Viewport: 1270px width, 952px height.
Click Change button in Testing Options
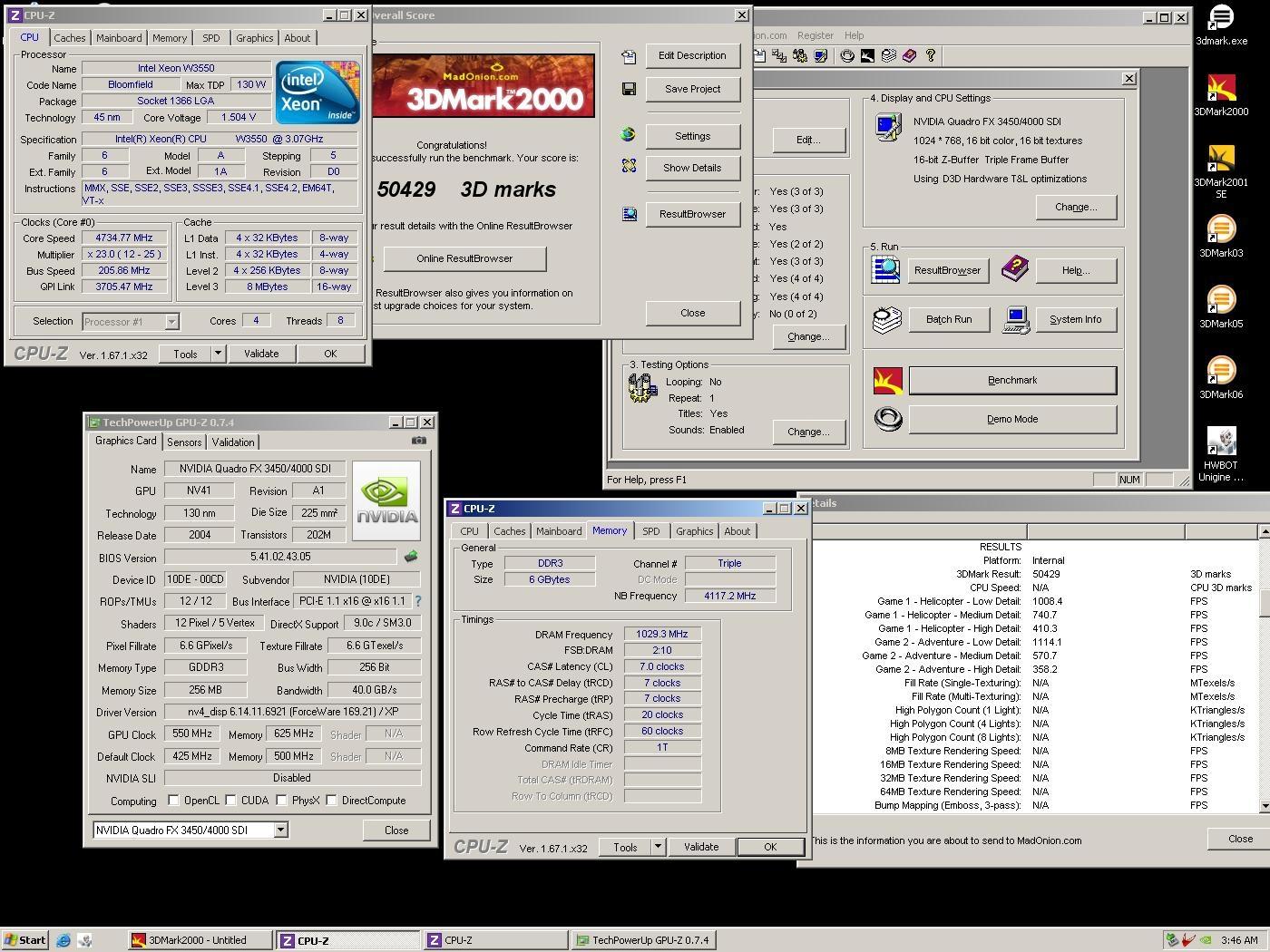[807, 432]
